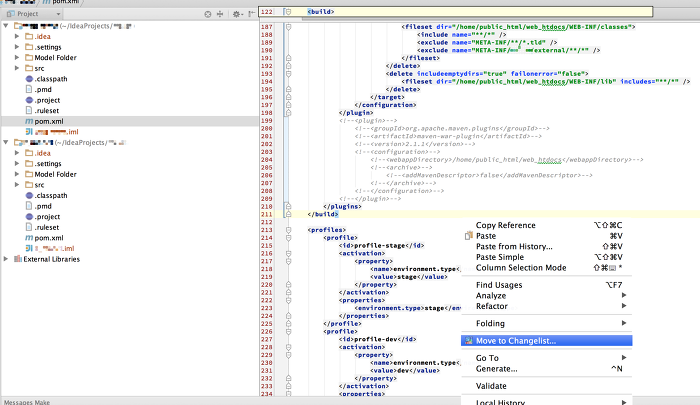Open the Folding submenu
The image size is (700, 405).
(546, 323)
